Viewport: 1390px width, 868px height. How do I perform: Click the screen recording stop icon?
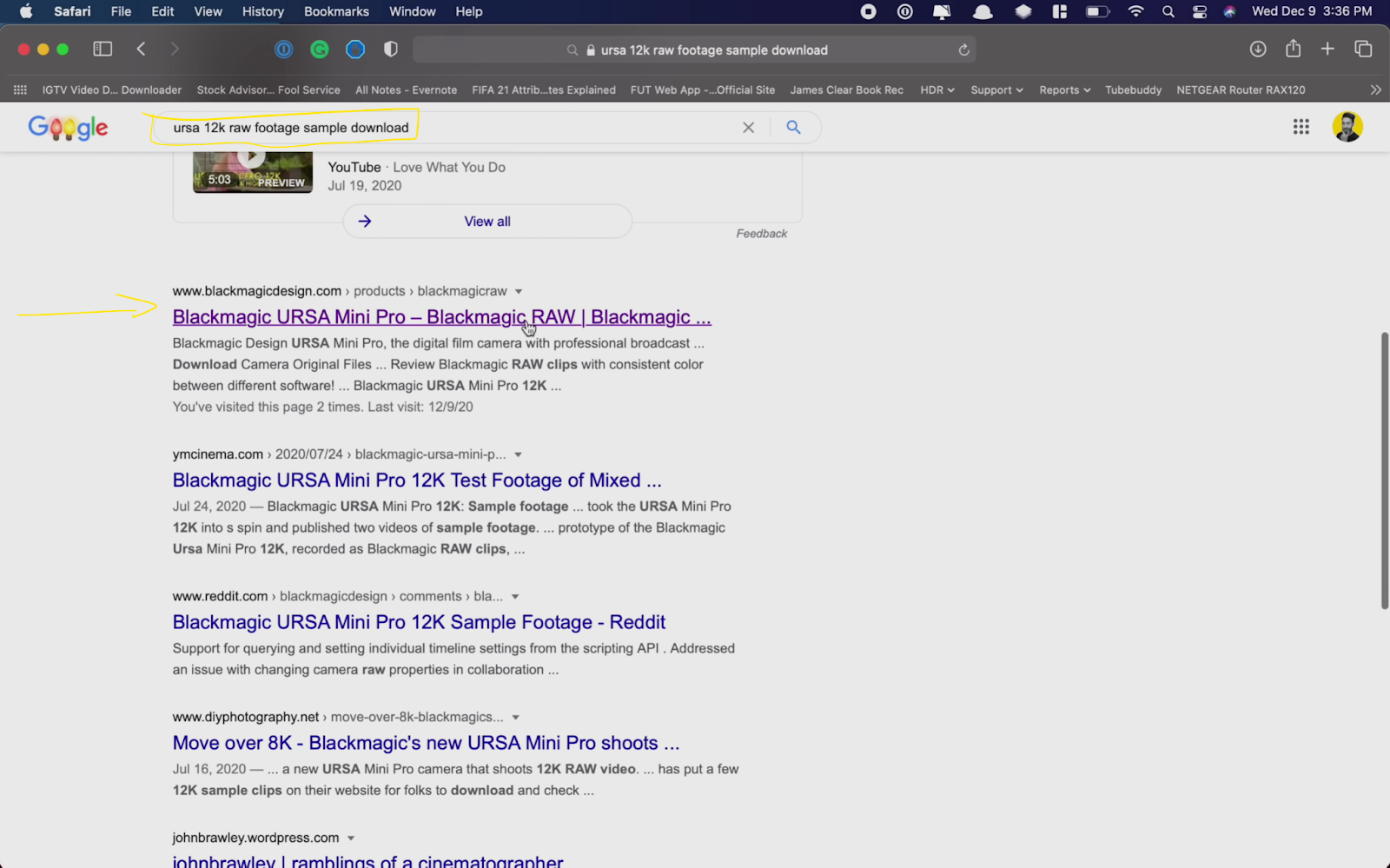pos(868,11)
